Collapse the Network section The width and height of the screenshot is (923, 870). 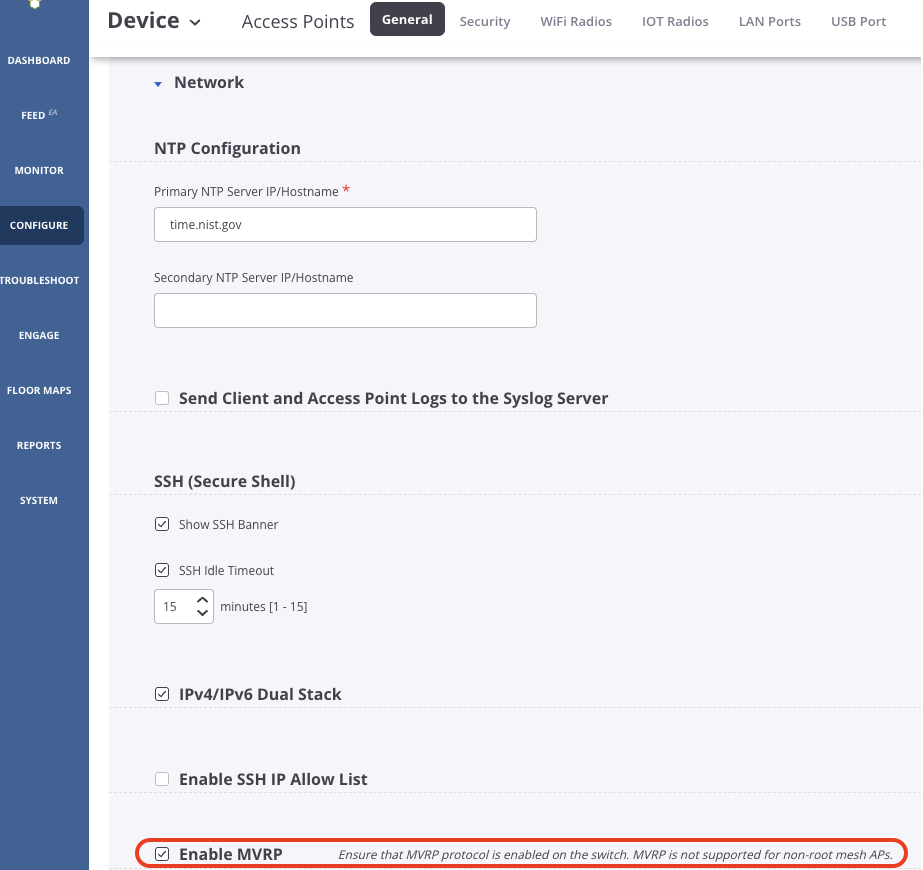(x=158, y=84)
